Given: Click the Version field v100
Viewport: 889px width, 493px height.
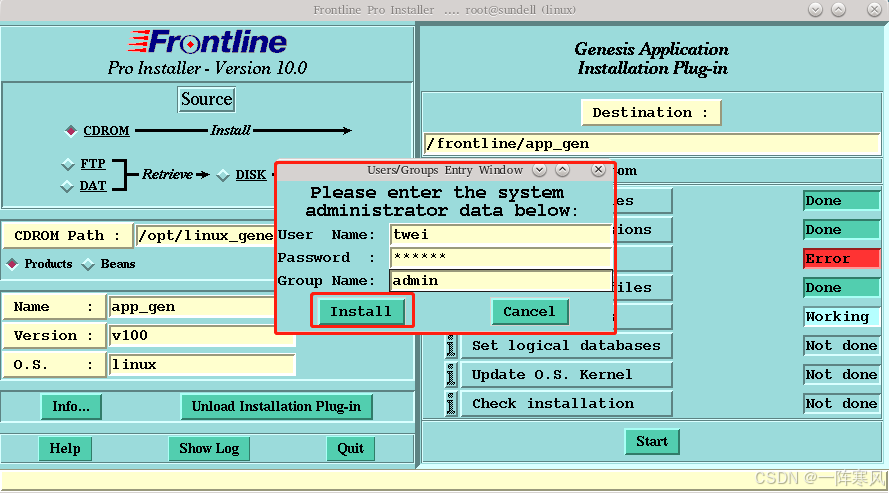Looking at the screenshot, I should pyautogui.click(x=202, y=335).
